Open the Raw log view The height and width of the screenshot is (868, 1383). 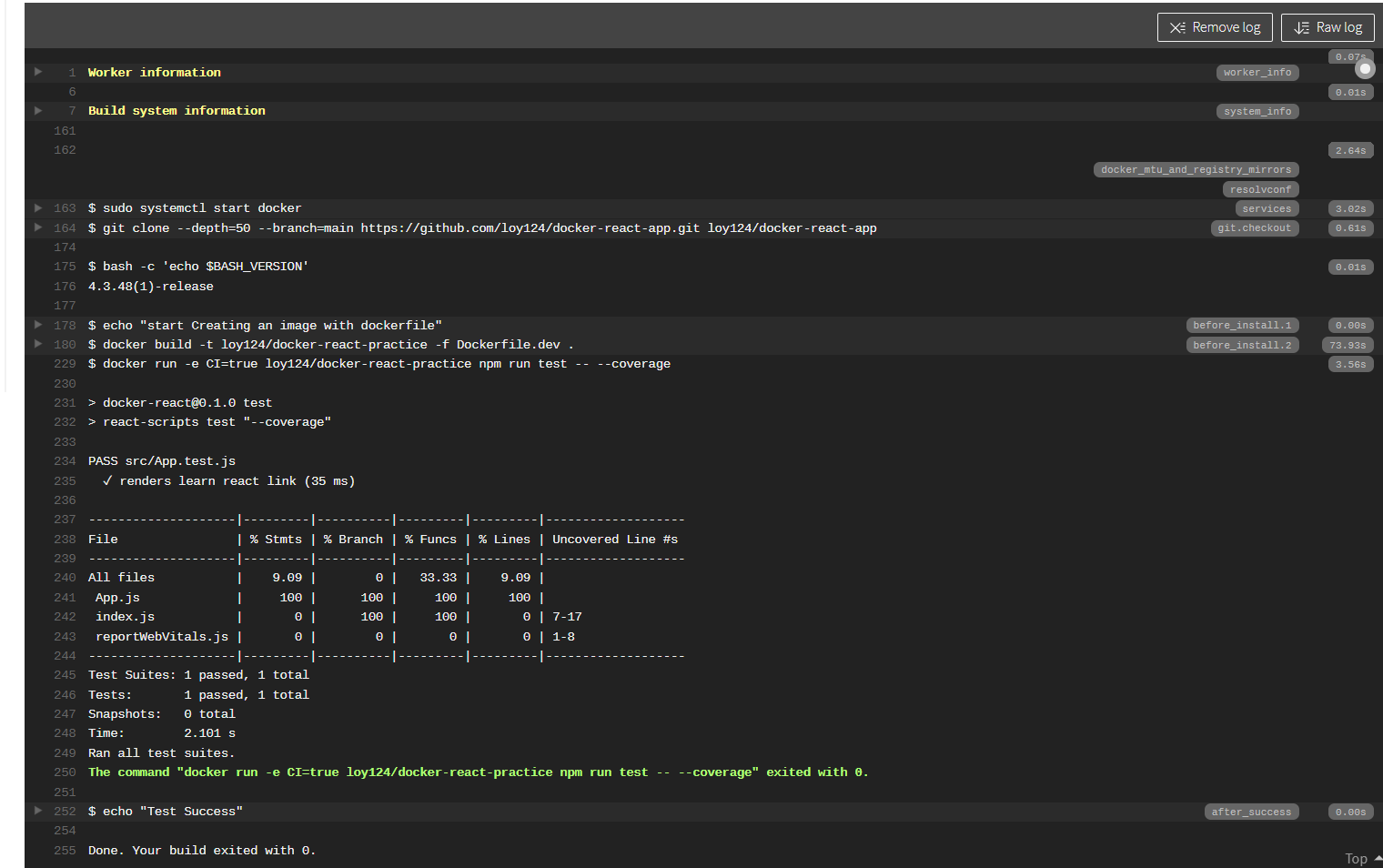tap(1327, 27)
